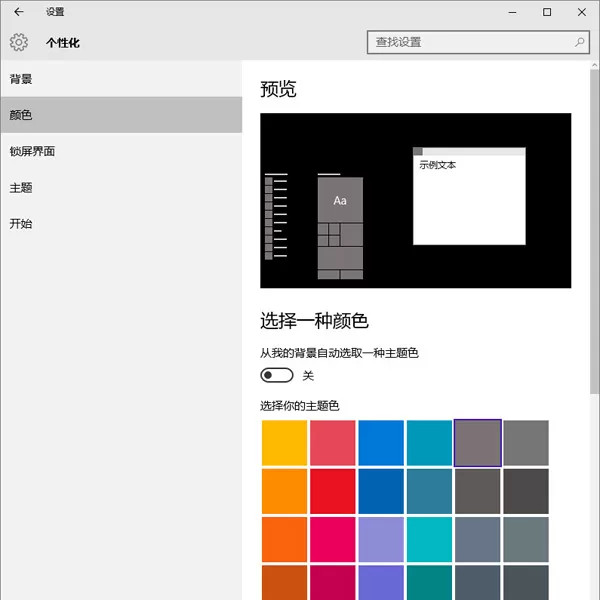Focus the 查找设置 search field
This screenshot has width=600, height=600.
[478, 42]
